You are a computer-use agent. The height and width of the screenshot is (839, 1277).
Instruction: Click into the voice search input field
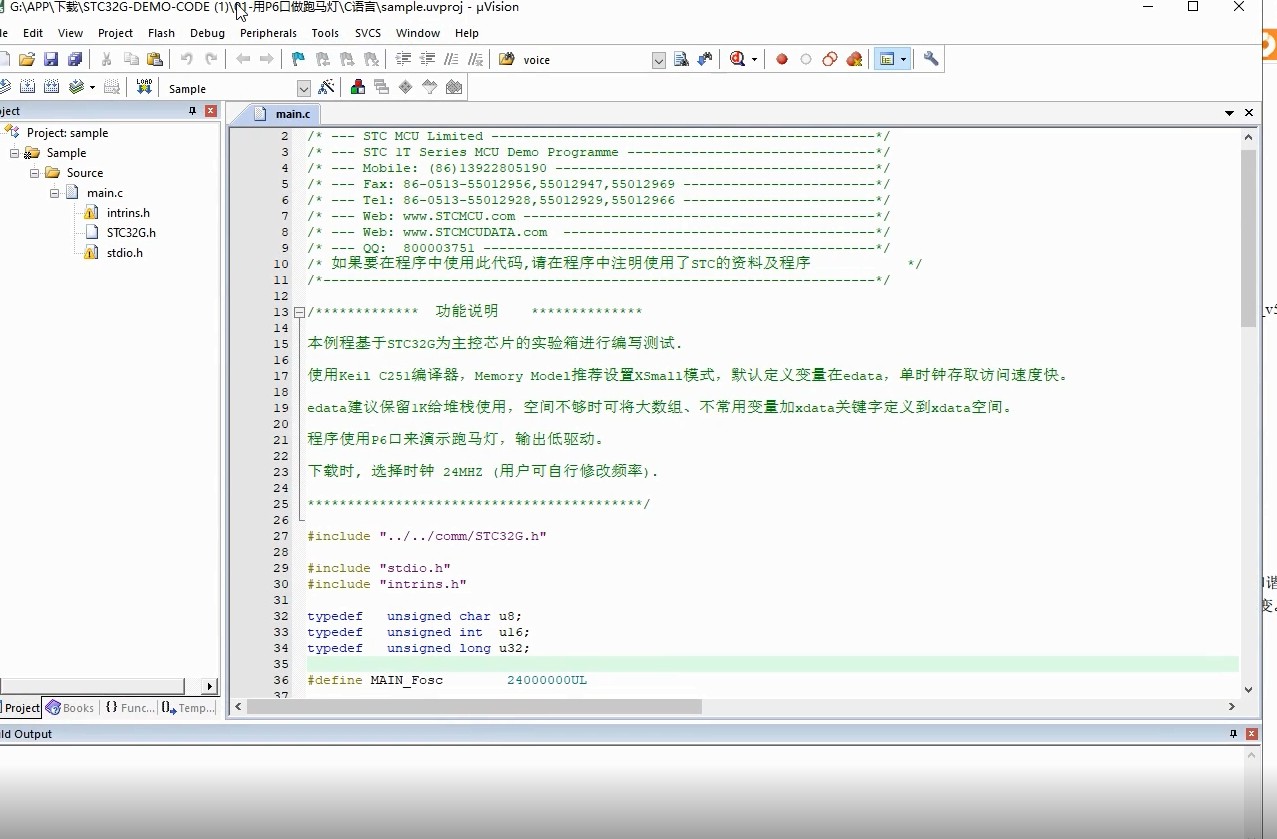click(x=585, y=61)
